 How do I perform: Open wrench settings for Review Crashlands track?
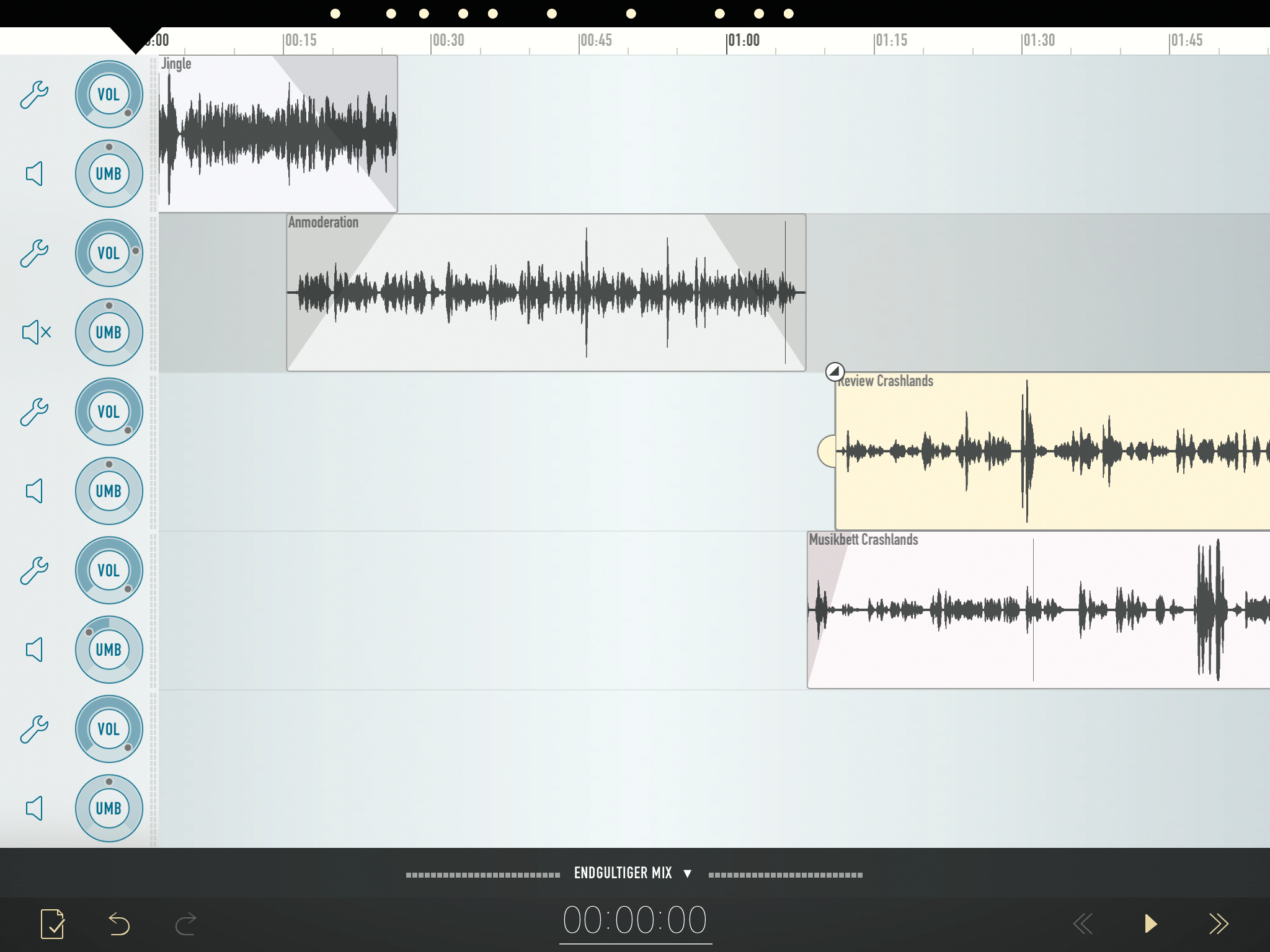(x=34, y=412)
